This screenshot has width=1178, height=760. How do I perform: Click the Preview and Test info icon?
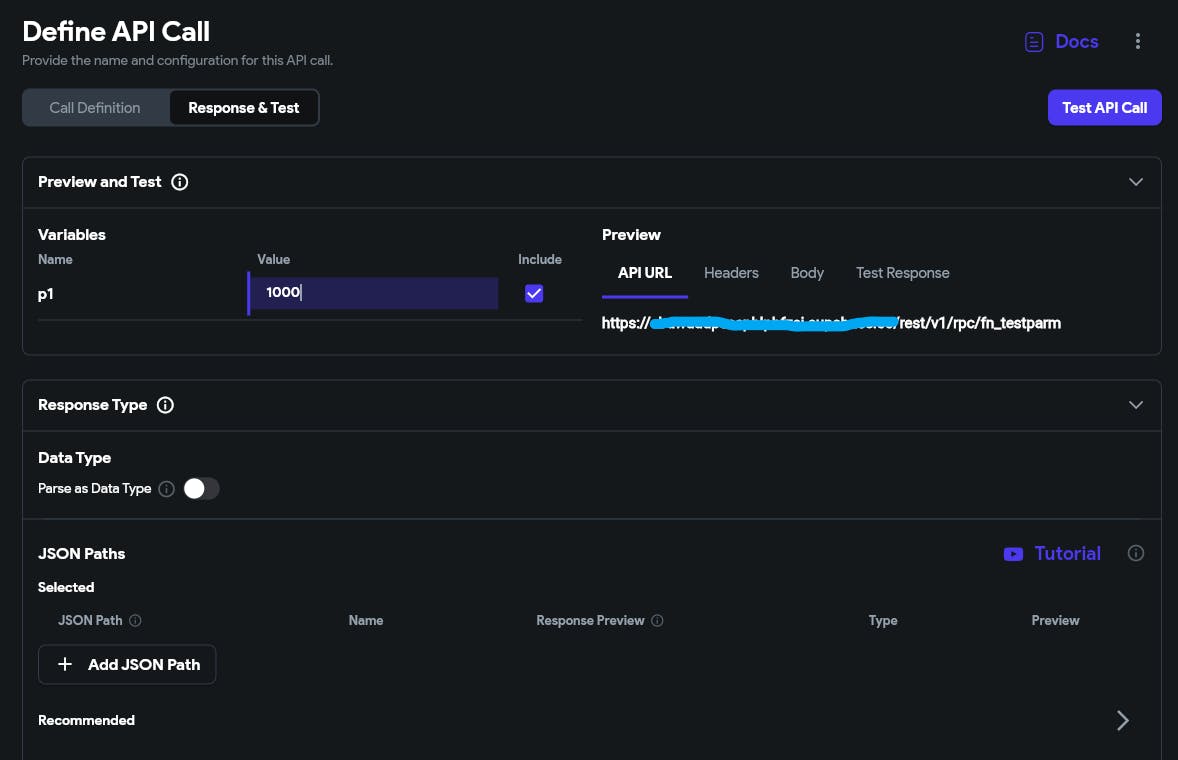pos(180,182)
